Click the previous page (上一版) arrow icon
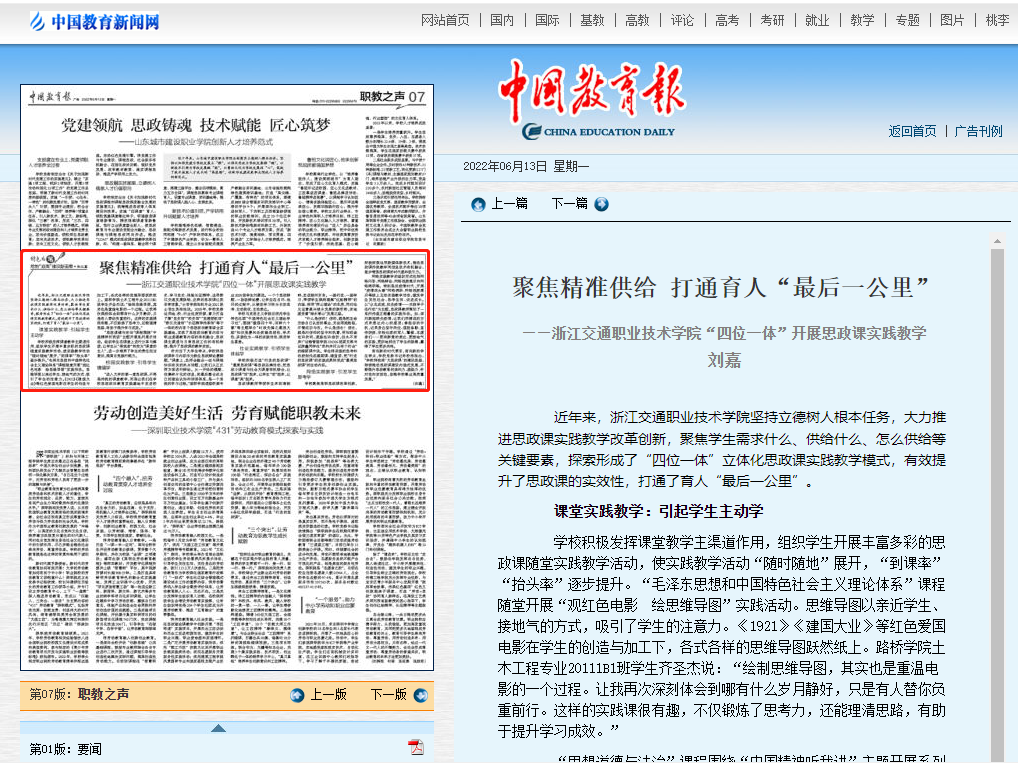Screen dimensions: 1018x766 pyautogui.click(x=297, y=695)
